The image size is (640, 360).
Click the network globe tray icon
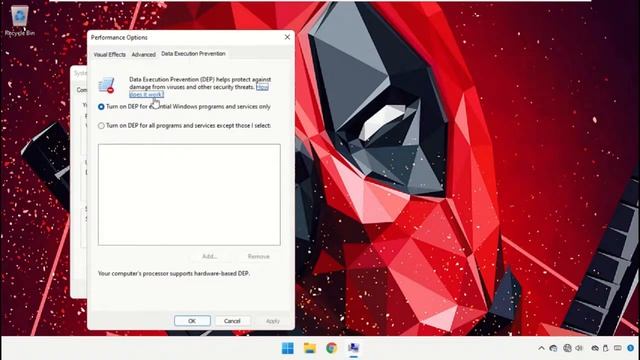click(x=567, y=348)
